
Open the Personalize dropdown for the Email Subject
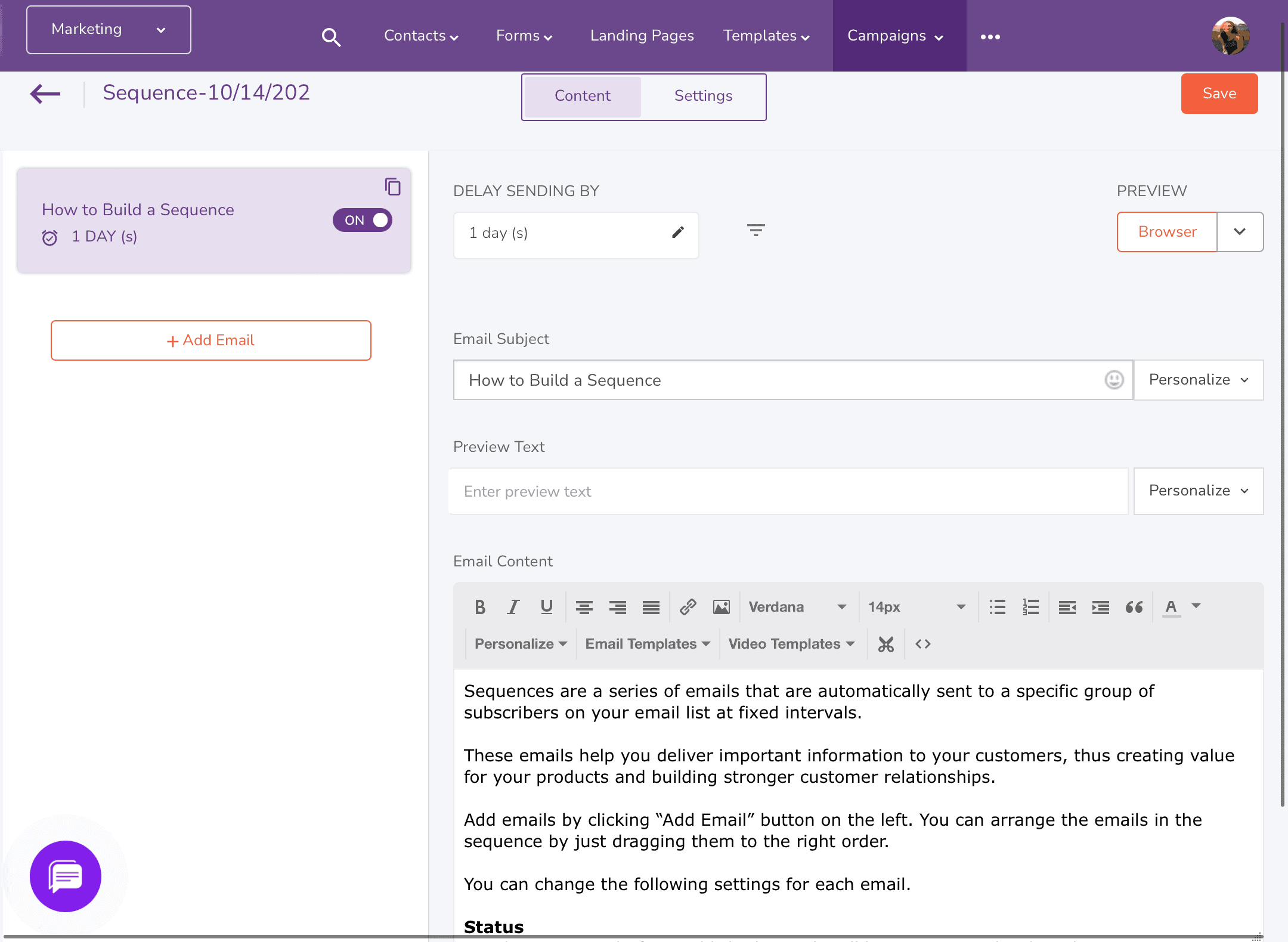(1199, 380)
